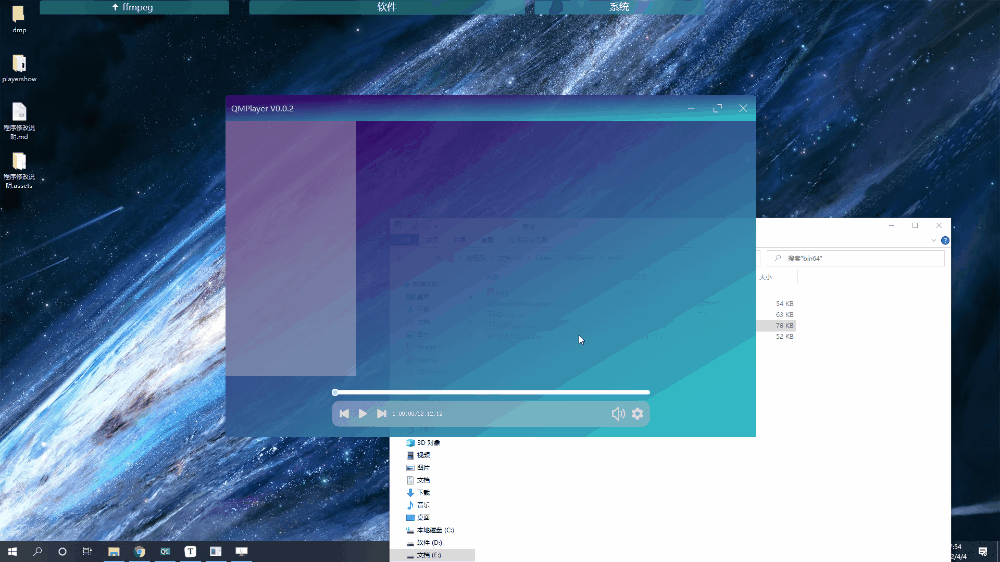The height and width of the screenshot is (562, 1000).
Task: Select the playershow desktop item
Action: pos(19,68)
